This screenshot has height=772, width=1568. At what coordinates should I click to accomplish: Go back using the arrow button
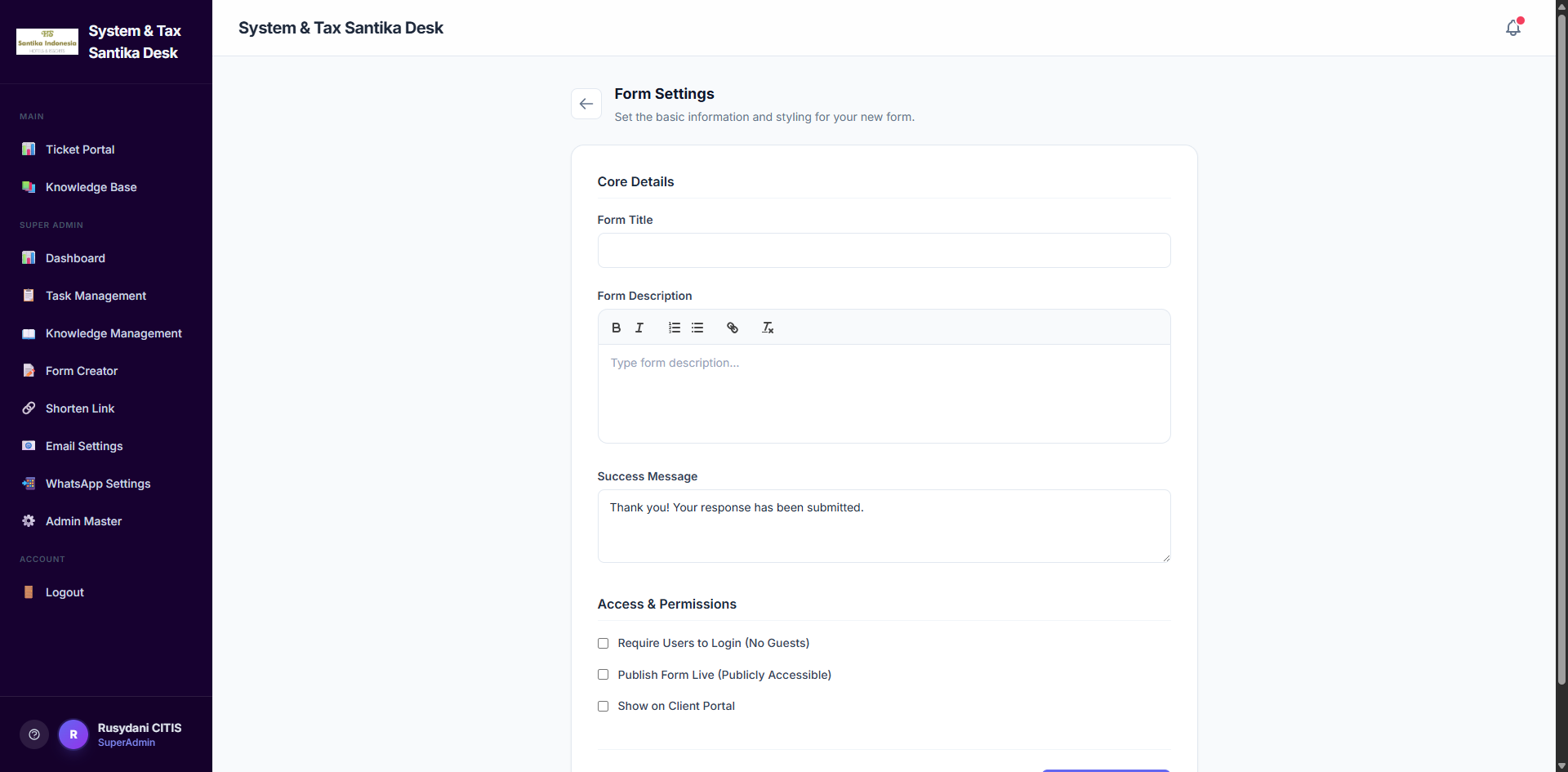point(586,104)
